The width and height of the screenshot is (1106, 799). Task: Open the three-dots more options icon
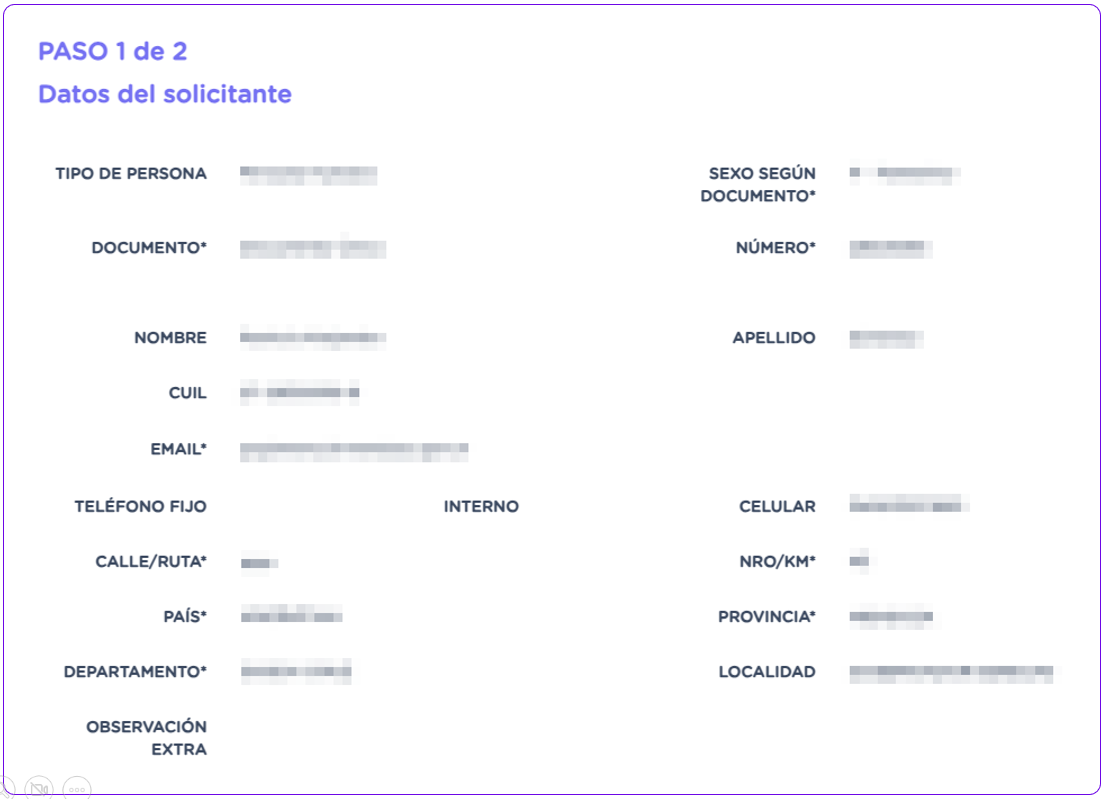77,788
